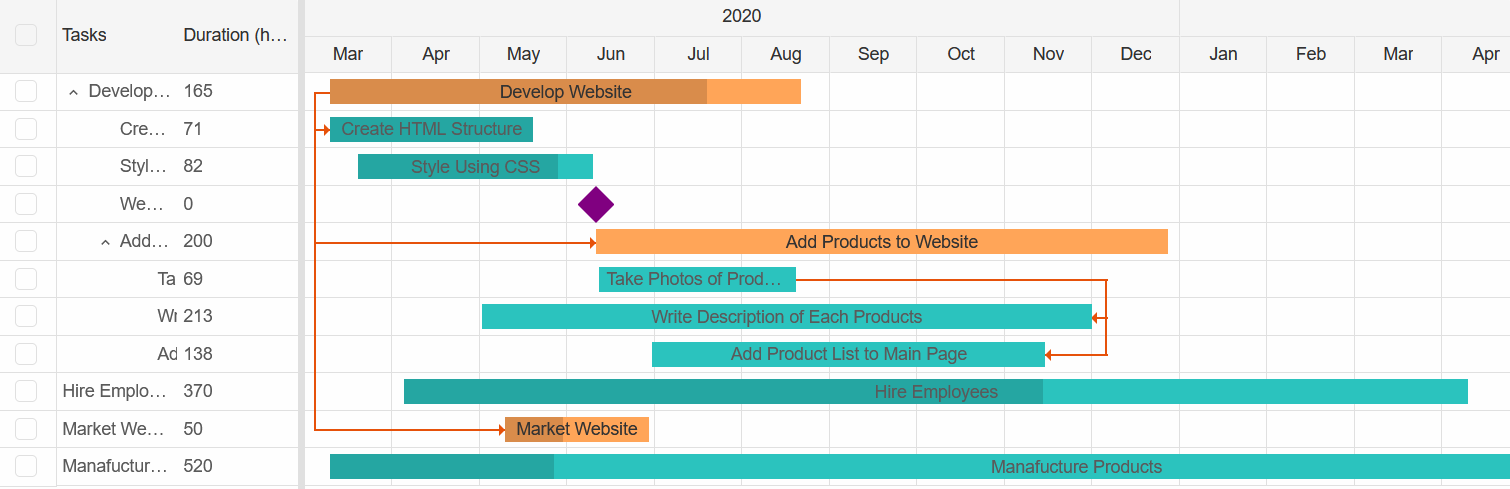The image size is (1510, 489).
Task: Click the purple milestone diamond marker
Action: pyautogui.click(x=596, y=204)
